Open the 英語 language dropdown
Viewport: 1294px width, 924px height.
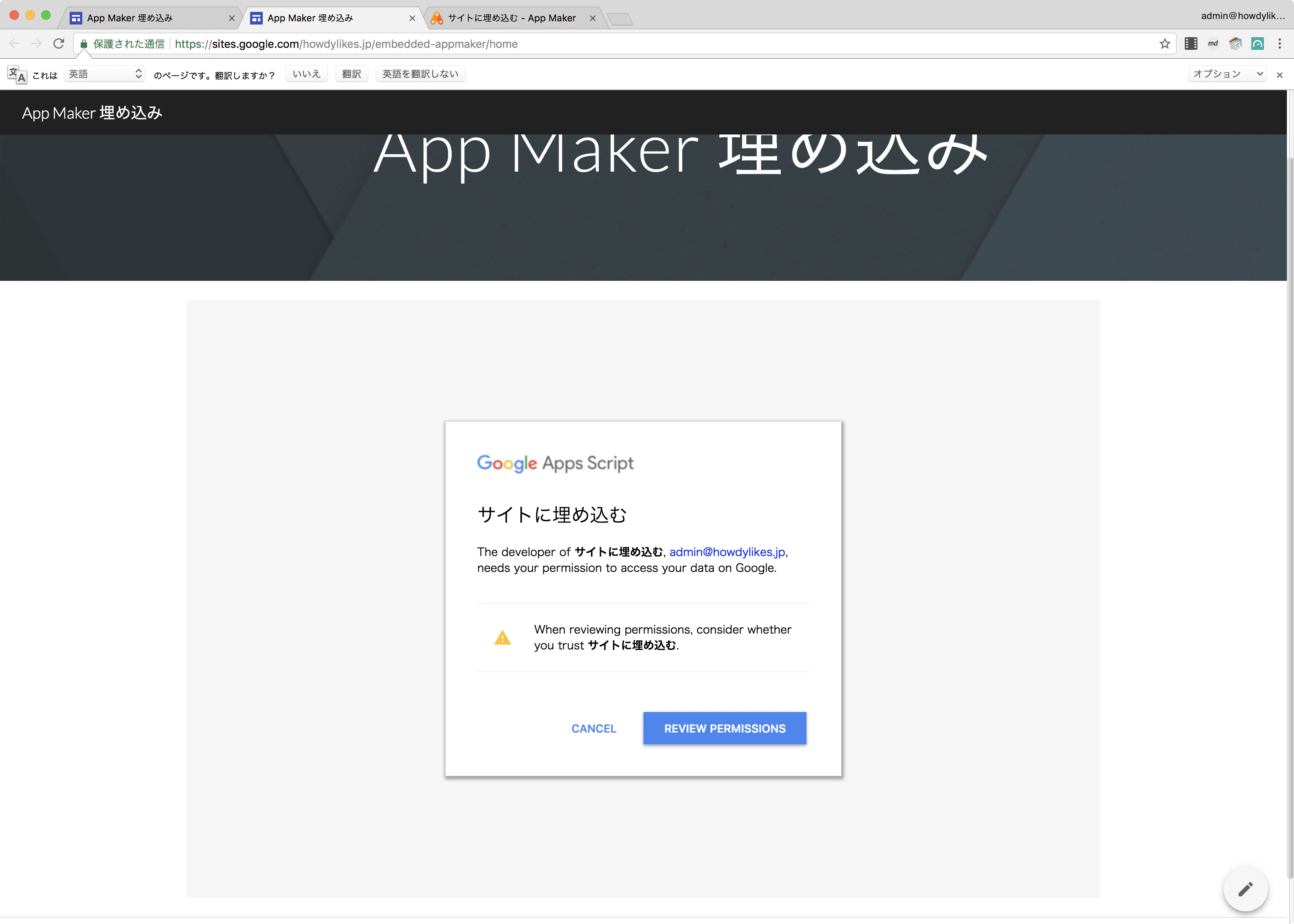click(104, 74)
